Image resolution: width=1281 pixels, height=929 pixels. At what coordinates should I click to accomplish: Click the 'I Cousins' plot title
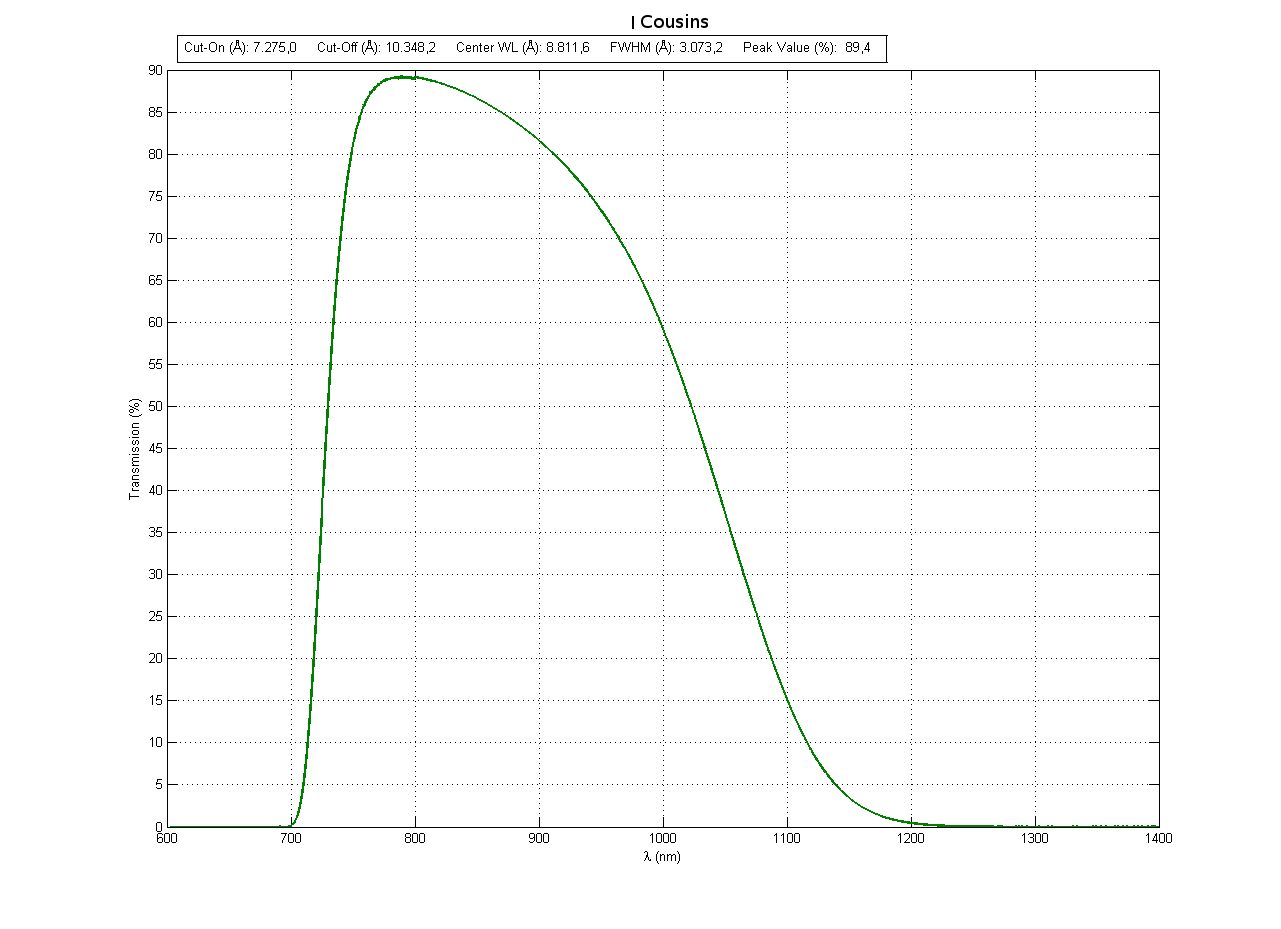(x=669, y=22)
